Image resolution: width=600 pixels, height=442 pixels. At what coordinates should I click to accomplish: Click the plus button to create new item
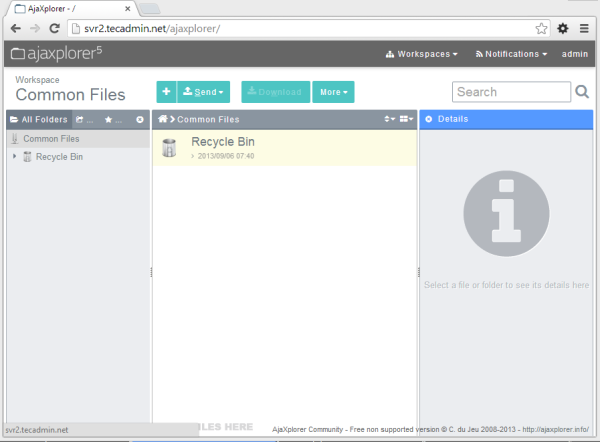coord(166,92)
